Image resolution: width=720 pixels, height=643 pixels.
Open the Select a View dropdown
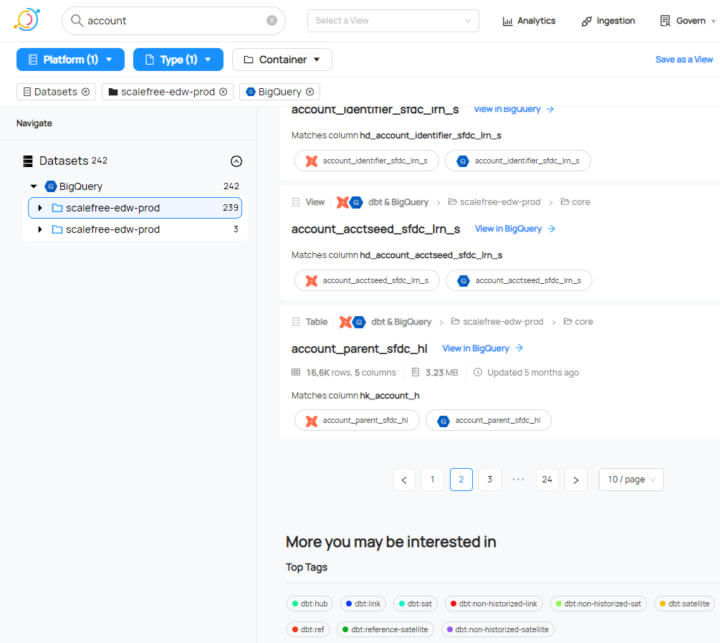point(392,20)
